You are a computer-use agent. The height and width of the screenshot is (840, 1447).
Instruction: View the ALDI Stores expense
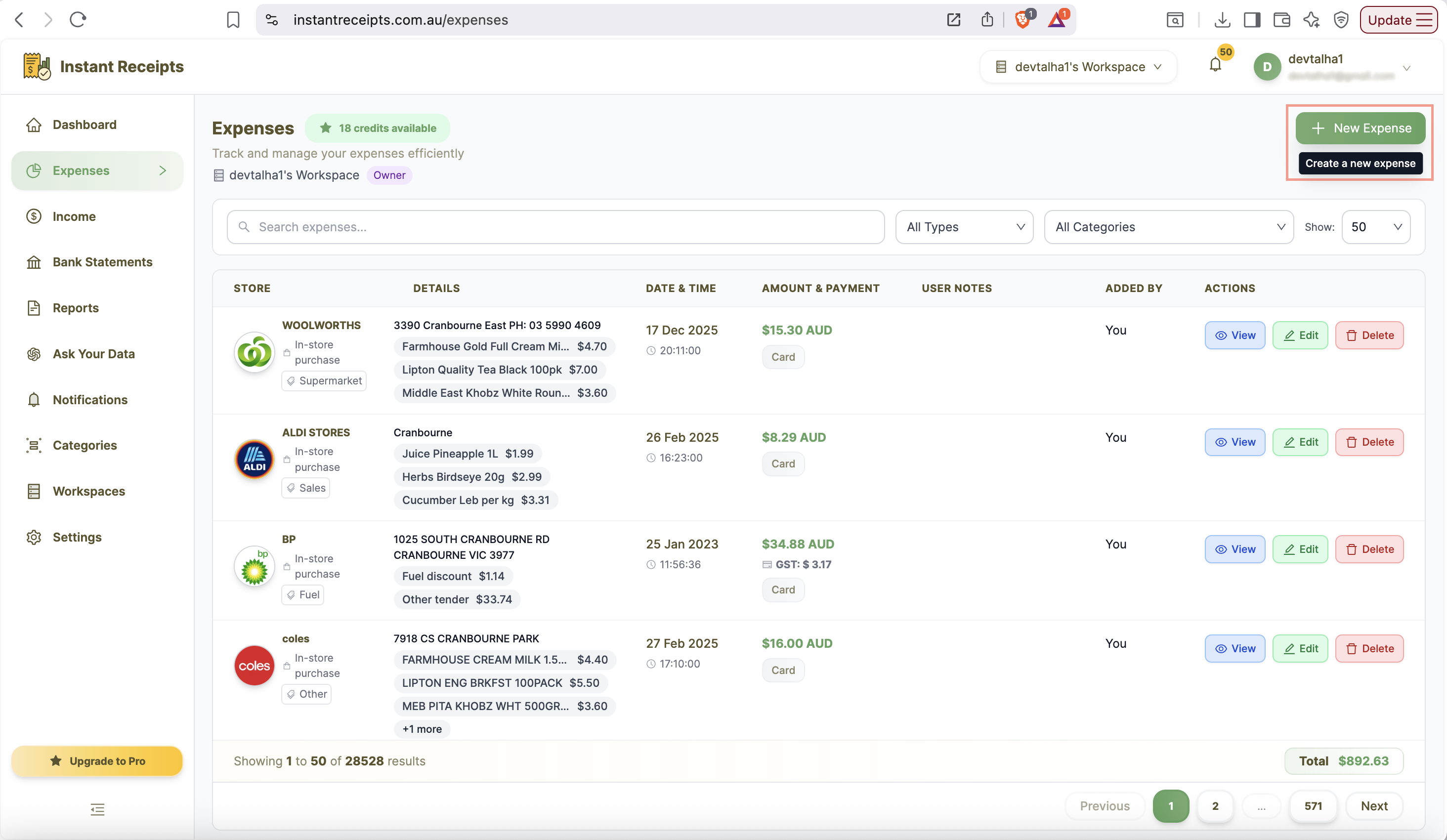pyautogui.click(x=1234, y=442)
